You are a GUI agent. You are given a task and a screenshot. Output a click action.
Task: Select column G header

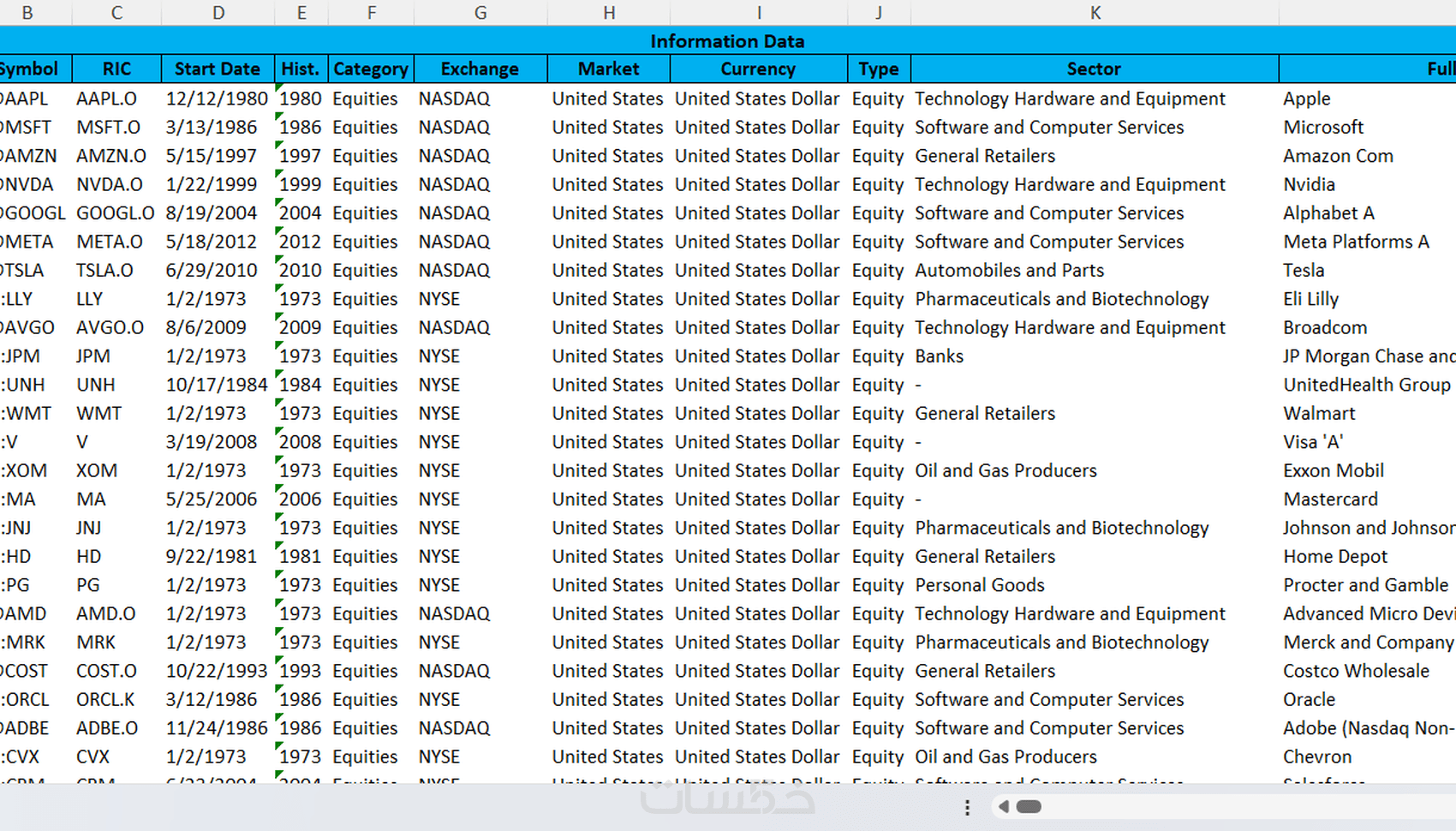(x=480, y=13)
